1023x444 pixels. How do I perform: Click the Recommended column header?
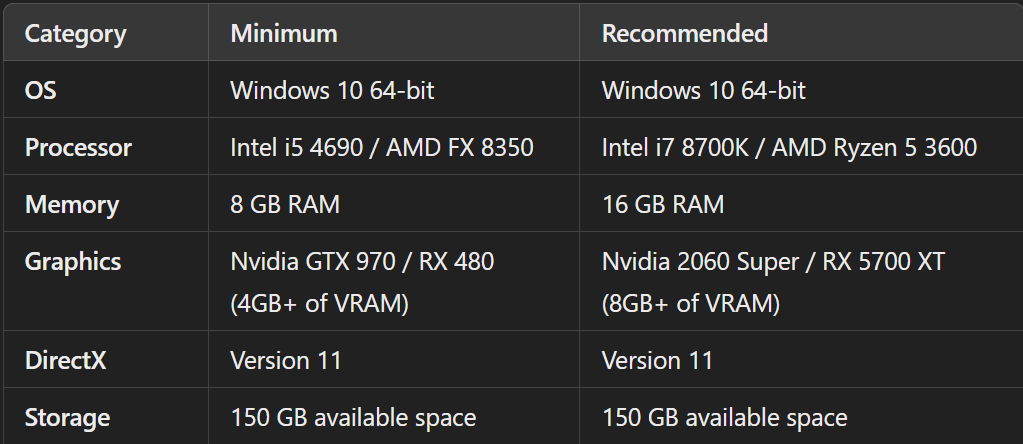[684, 33]
